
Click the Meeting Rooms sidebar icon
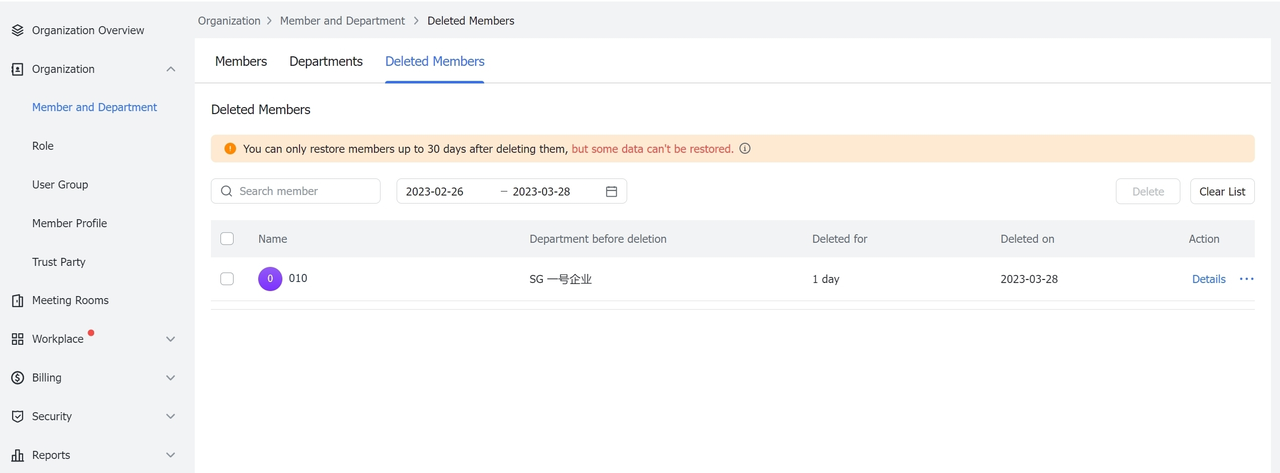(x=17, y=300)
